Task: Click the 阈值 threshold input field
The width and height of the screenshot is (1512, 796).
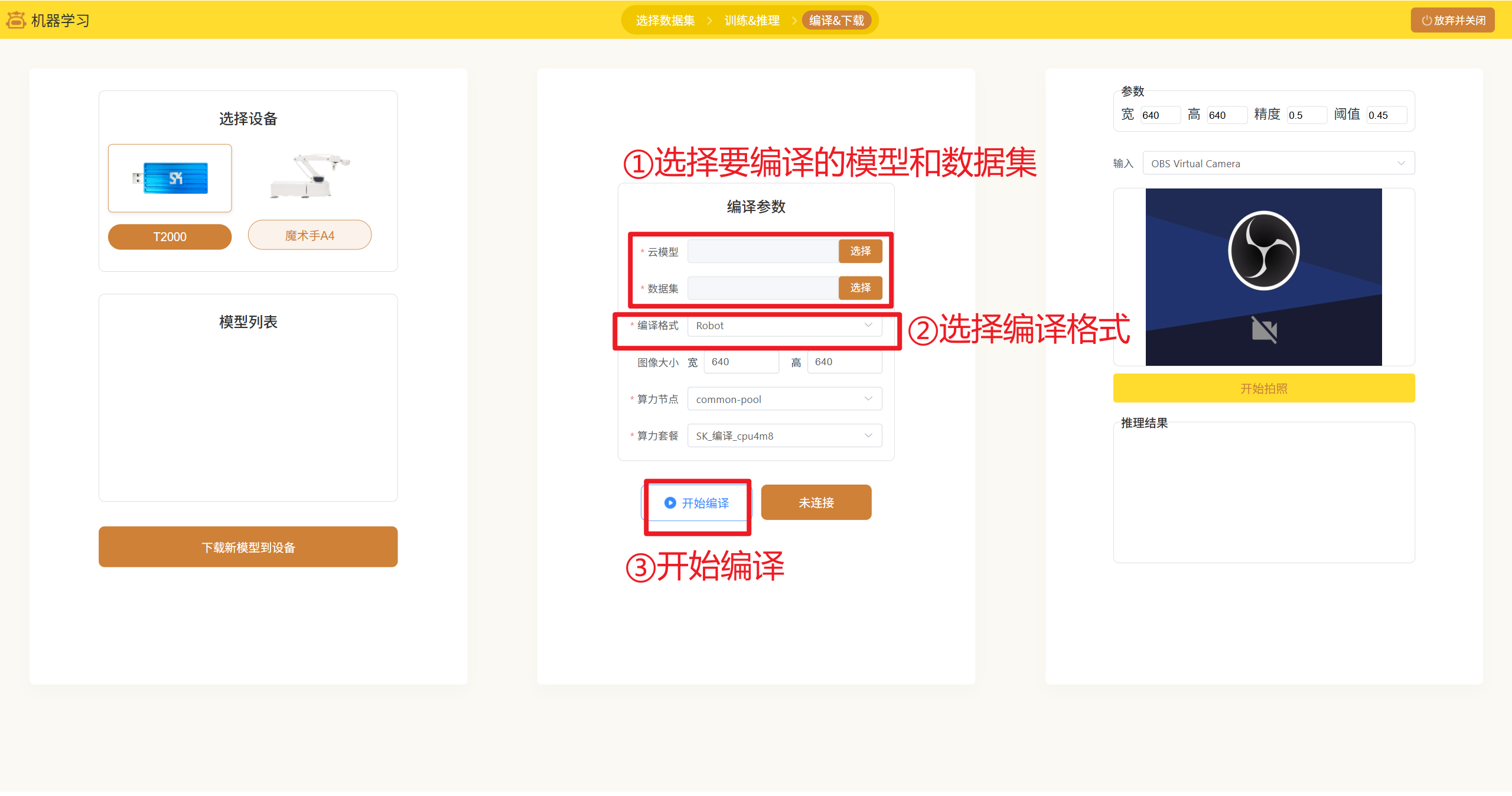Action: [x=1386, y=115]
